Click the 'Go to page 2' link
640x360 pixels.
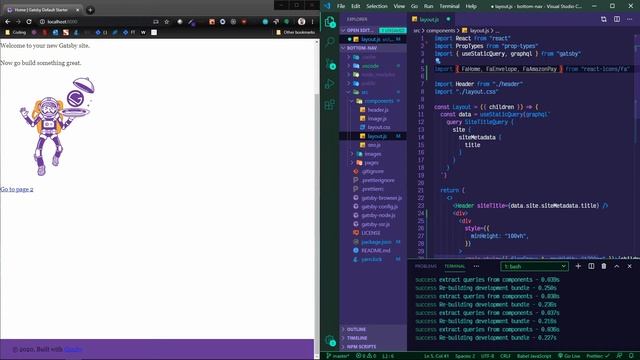point(17,189)
